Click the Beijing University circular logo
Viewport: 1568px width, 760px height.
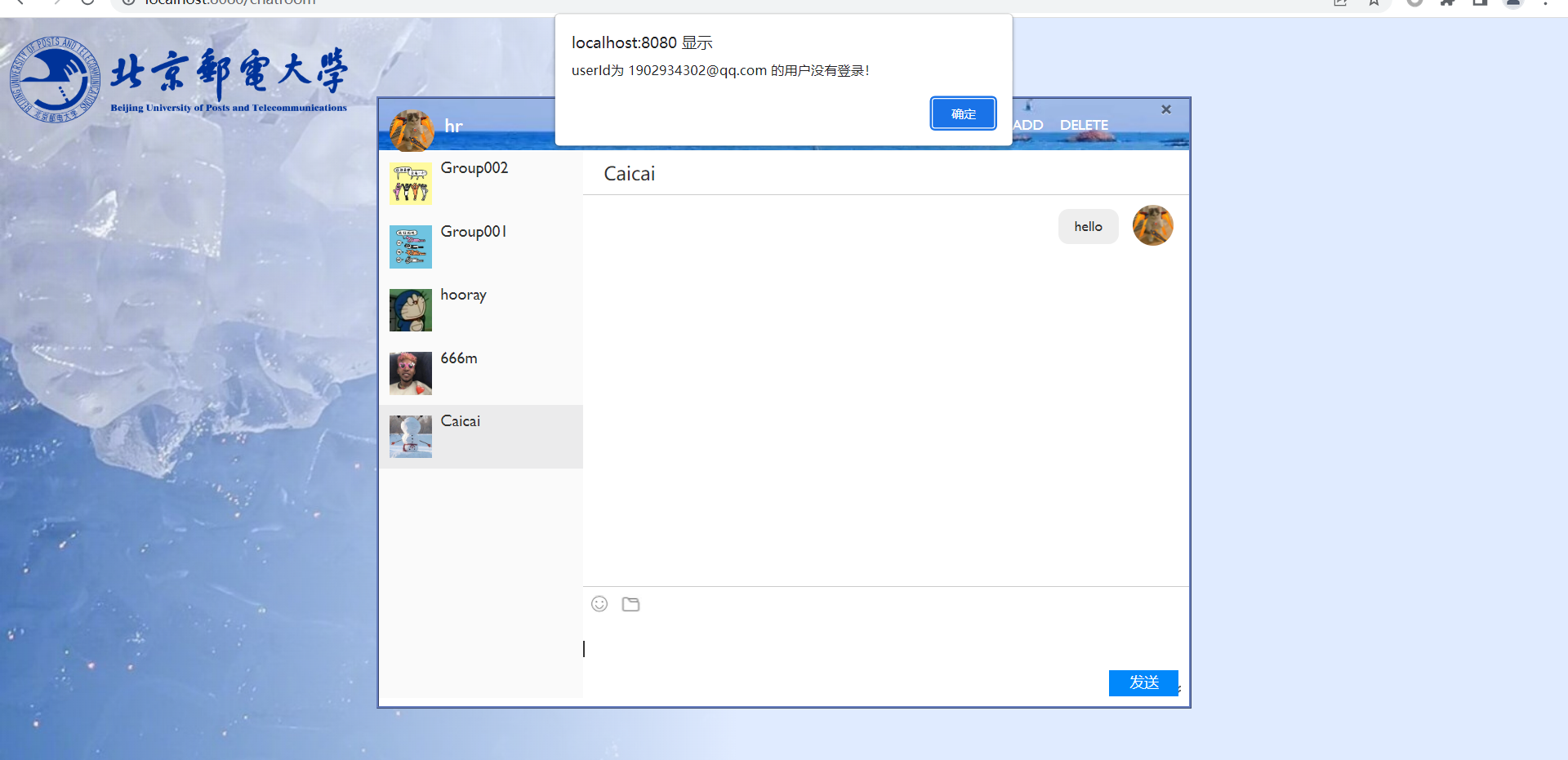click(55, 80)
